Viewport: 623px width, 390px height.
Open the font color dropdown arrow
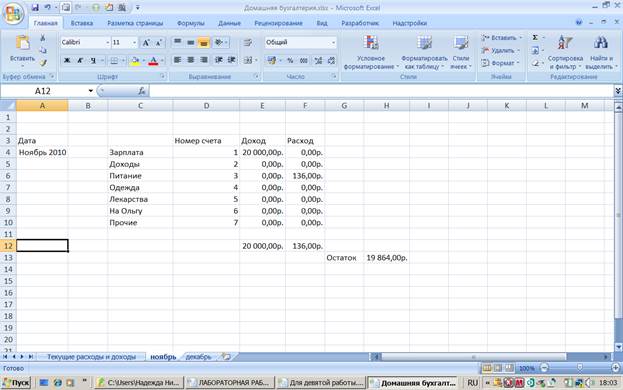(162, 60)
